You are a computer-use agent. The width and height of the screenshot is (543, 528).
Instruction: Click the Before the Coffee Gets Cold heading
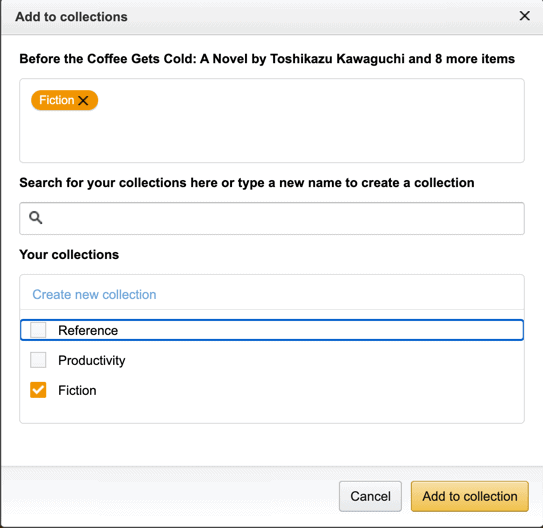pyautogui.click(x=267, y=59)
